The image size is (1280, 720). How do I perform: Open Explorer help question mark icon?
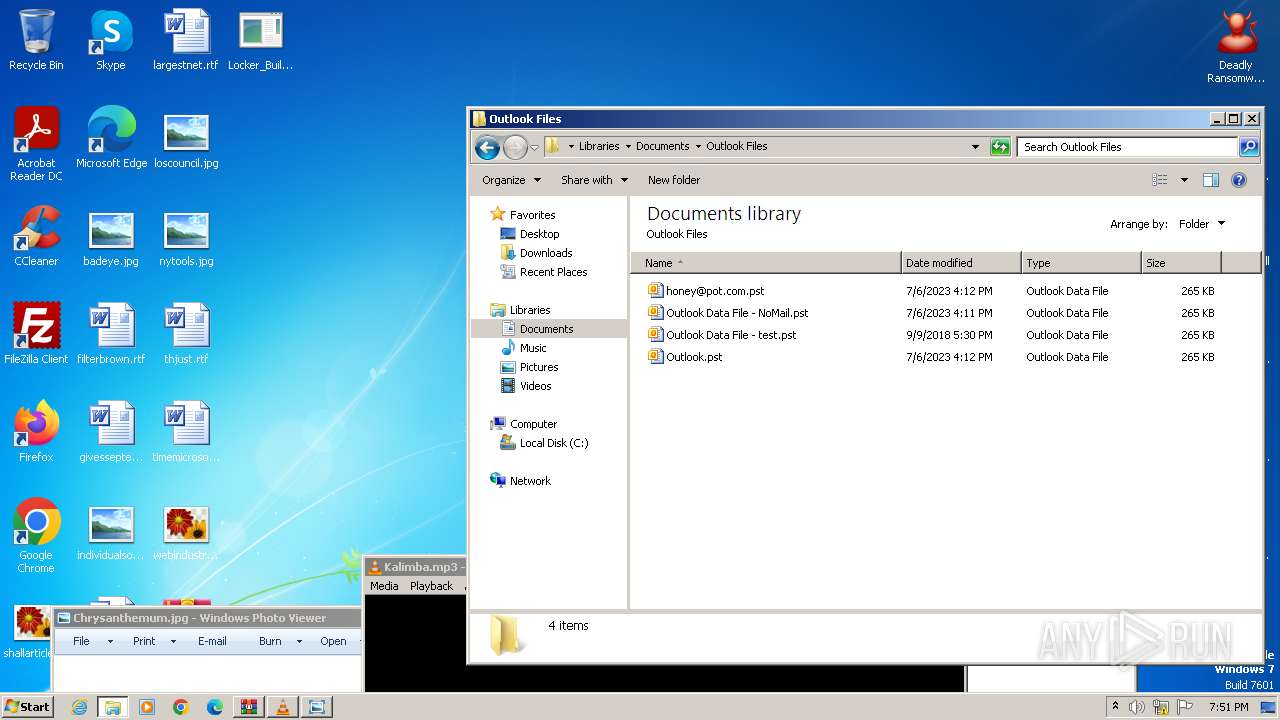click(1239, 180)
